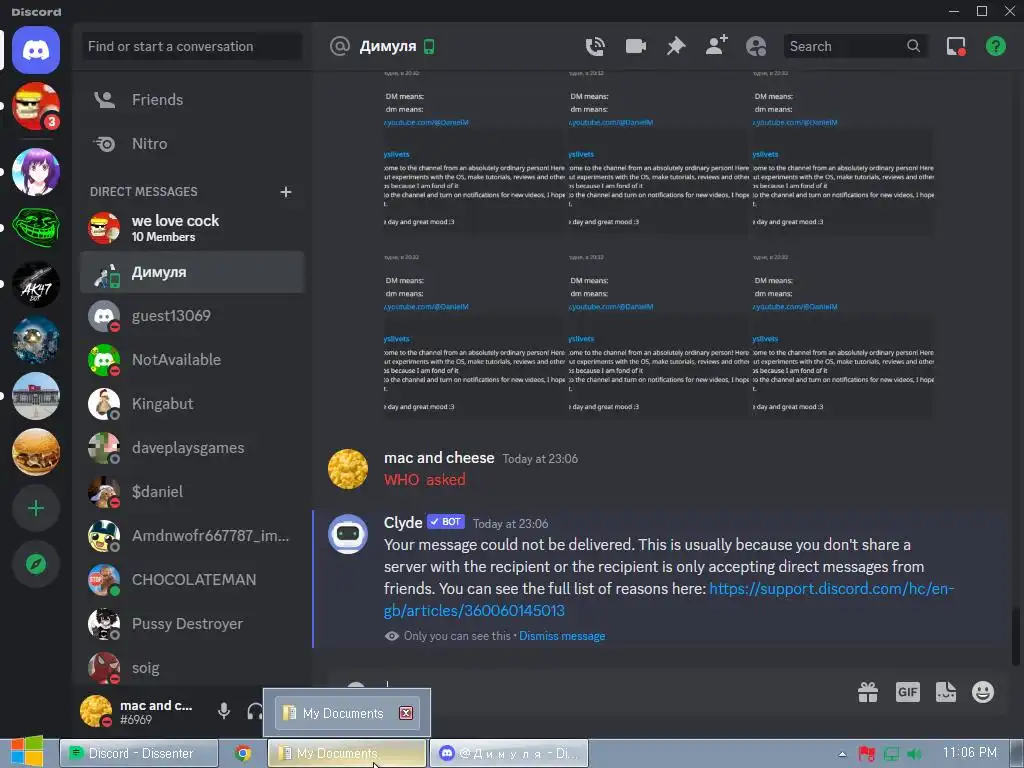The image size is (1024, 768).
Task: Click the mac and cheese message avatar
Action: [347, 468]
